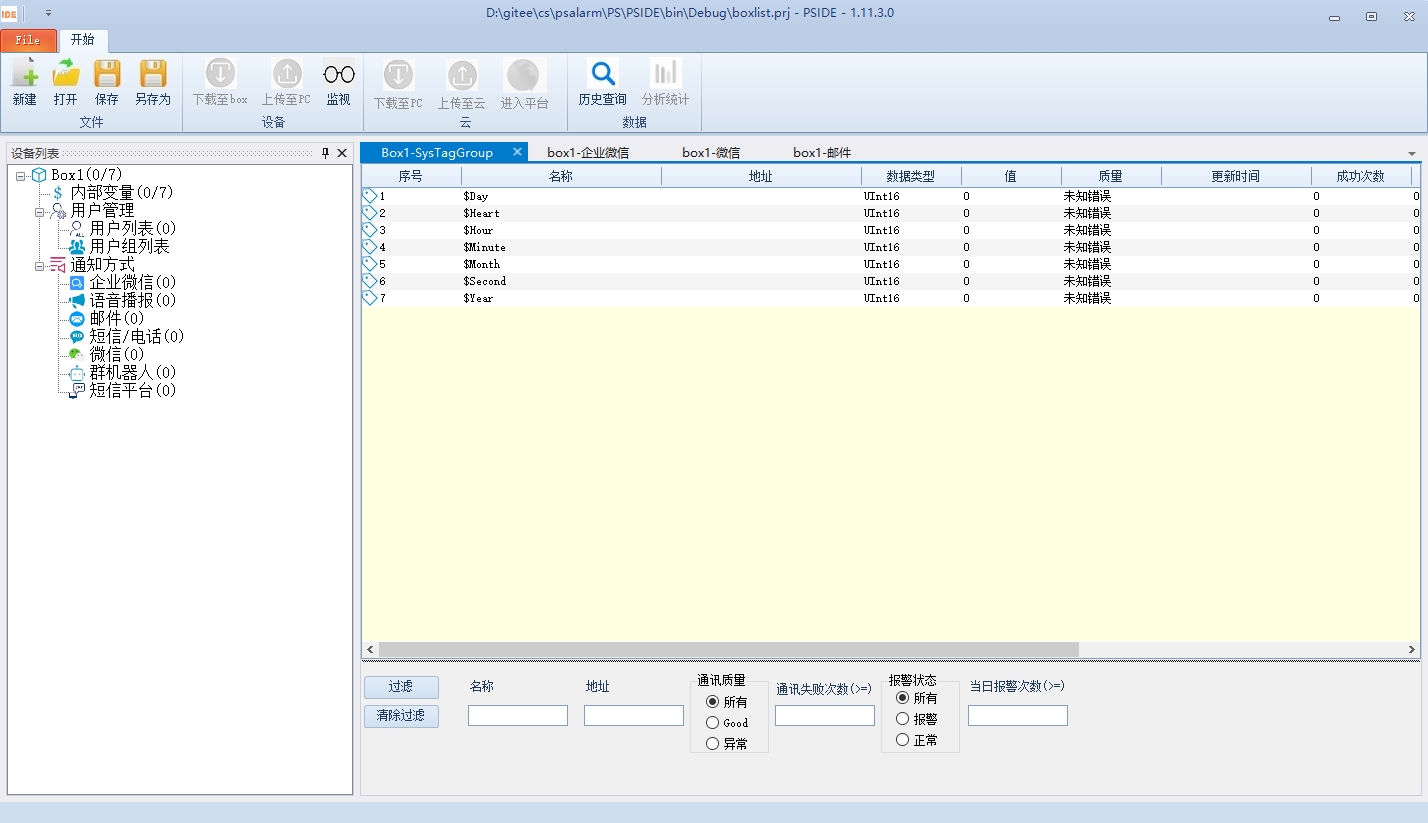The image size is (1428, 823).
Task: Collapse the 用户管理 tree node
Action: (40, 211)
